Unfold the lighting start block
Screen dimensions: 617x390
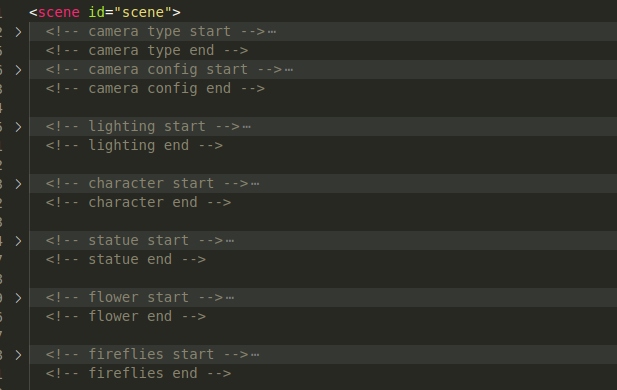(18, 127)
